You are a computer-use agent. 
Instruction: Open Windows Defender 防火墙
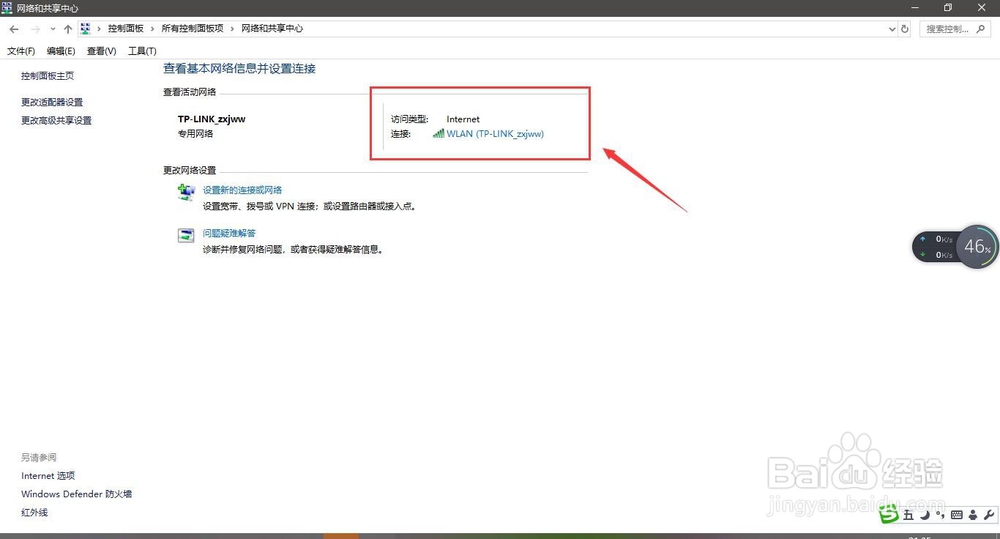77,494
